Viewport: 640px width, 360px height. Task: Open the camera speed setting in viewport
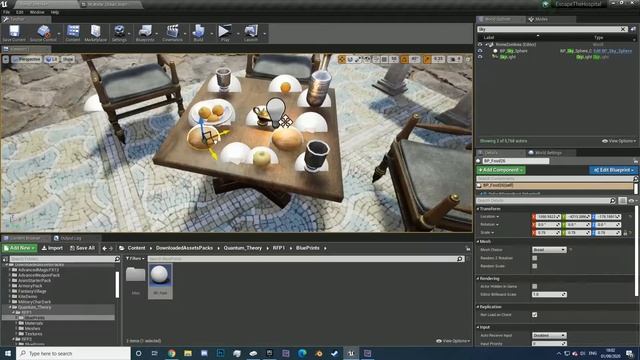(454, 60)
